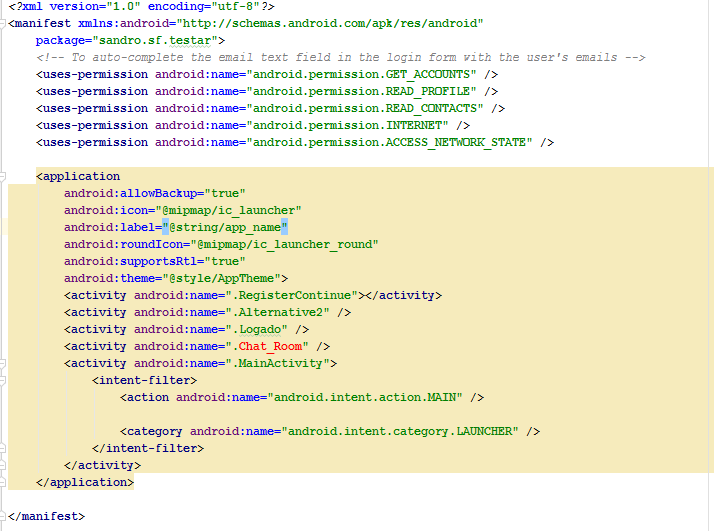This screenshot has height=531, width=714.
Task: Click .Alternative2 activity name
Action: tap(277, 312)
